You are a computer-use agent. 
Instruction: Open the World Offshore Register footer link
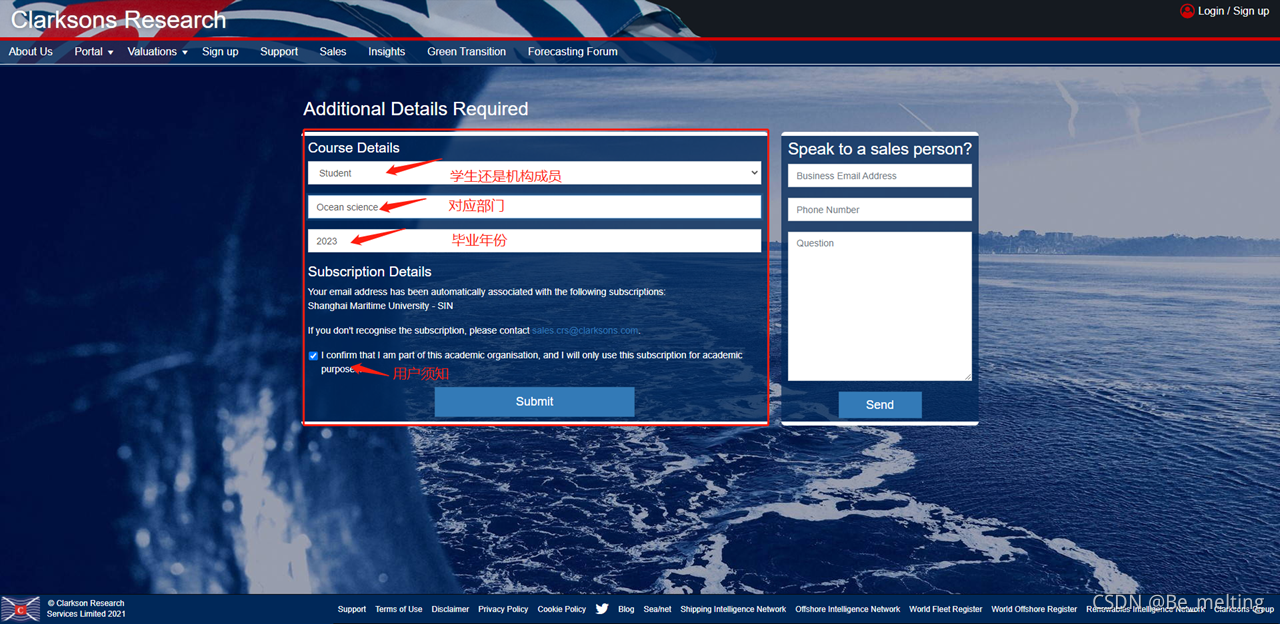click(x=1034, y=609)
